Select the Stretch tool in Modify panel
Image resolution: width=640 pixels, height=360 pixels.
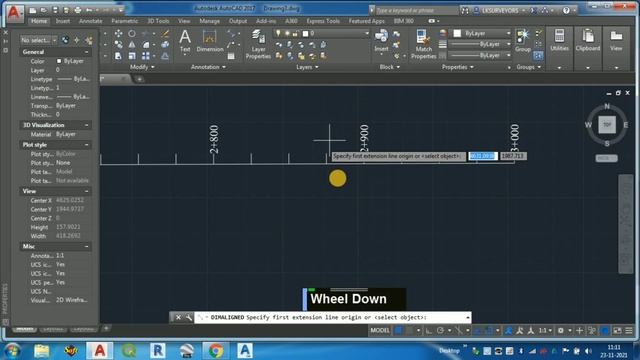click(118, 56)
